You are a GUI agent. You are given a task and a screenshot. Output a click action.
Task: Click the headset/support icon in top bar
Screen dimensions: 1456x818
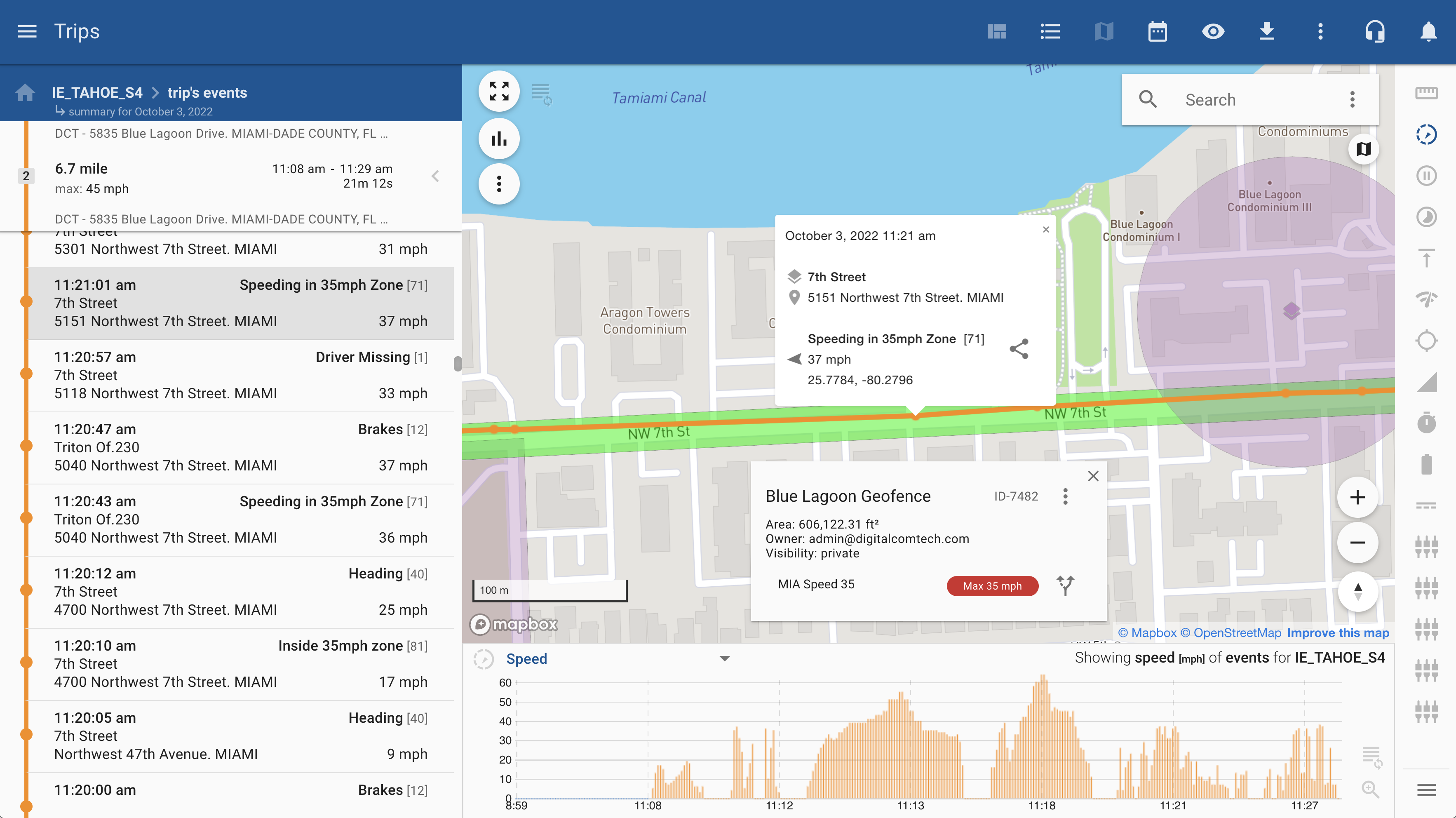pos(1376,31)
